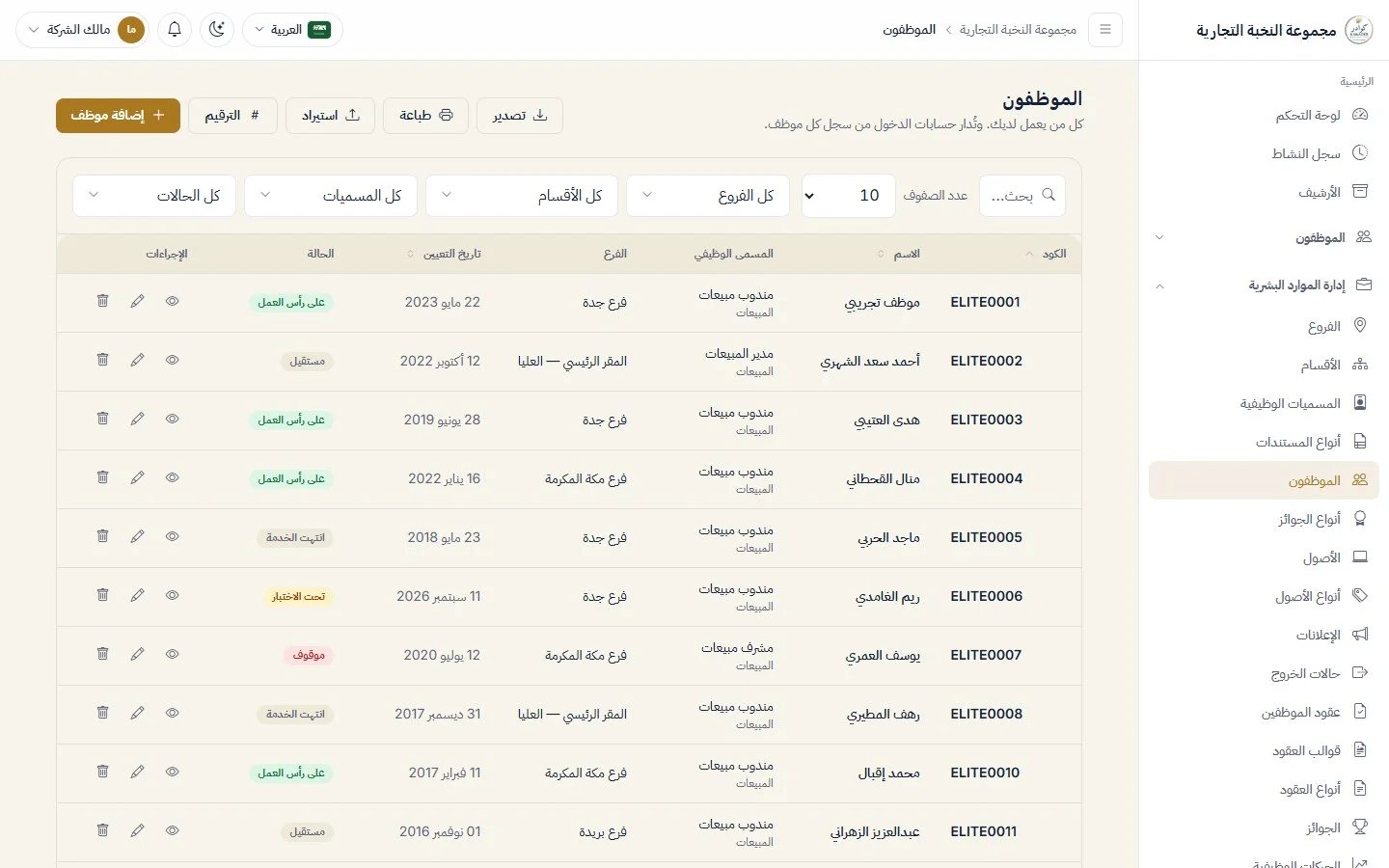View employee ELITE0001 via eye icon
Image resolution: width=1389 pixels, height=868 pixels.
click(173, 301)
